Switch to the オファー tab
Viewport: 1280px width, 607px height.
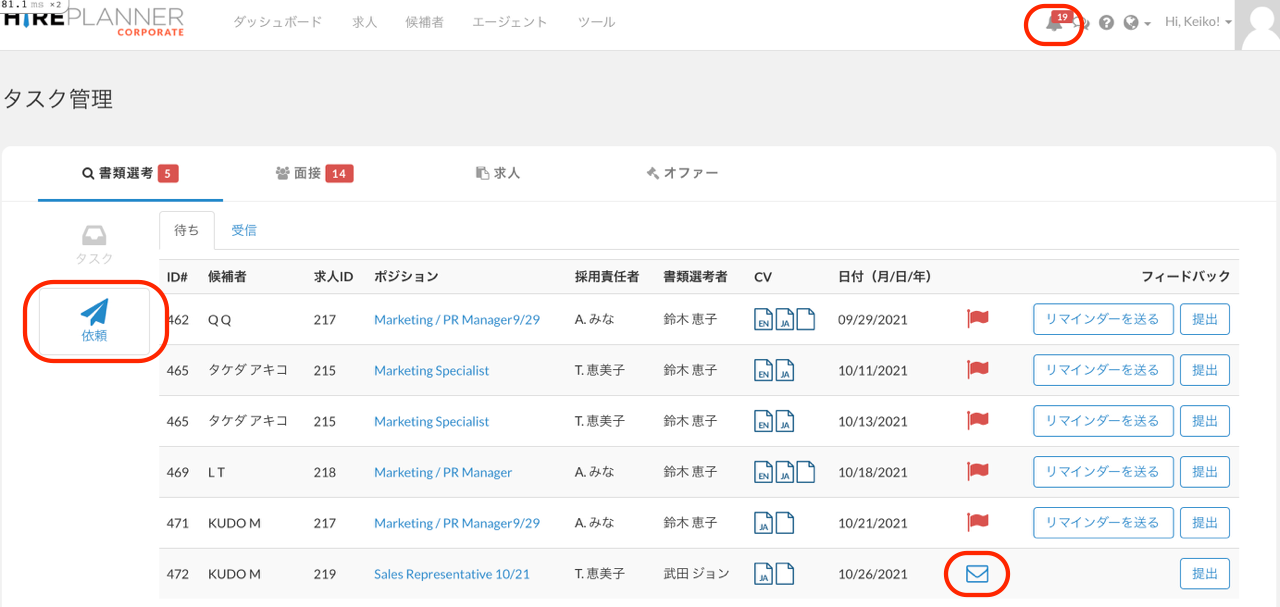(682, 173)
